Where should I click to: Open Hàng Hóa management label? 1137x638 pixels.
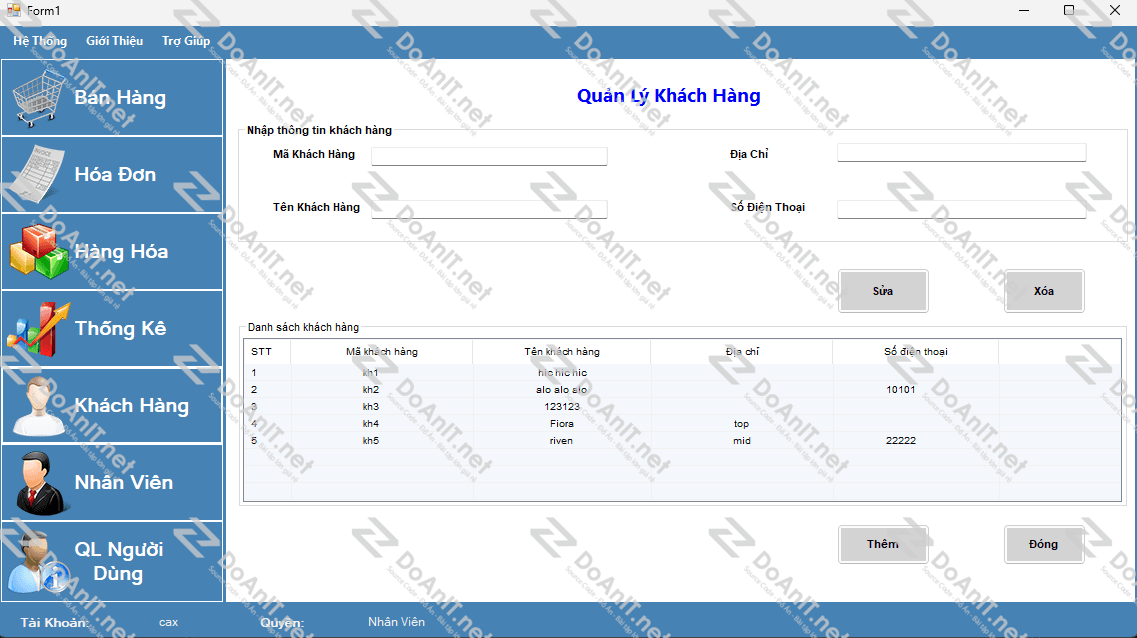[x=121, y=252]
